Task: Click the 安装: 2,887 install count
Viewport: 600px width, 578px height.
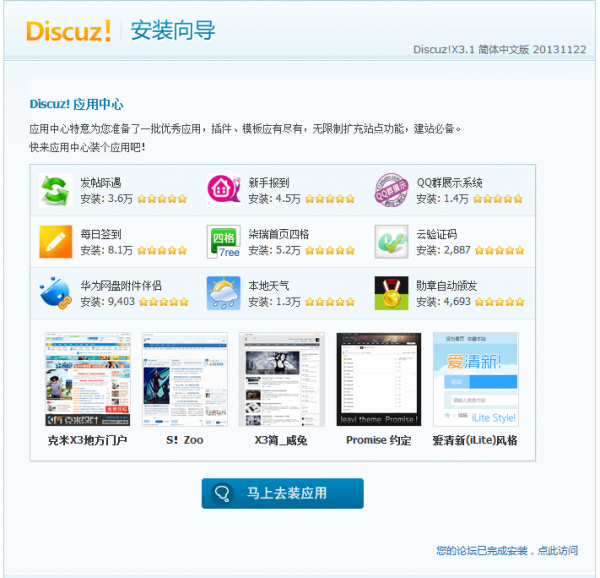Action: tap(443, 251)
